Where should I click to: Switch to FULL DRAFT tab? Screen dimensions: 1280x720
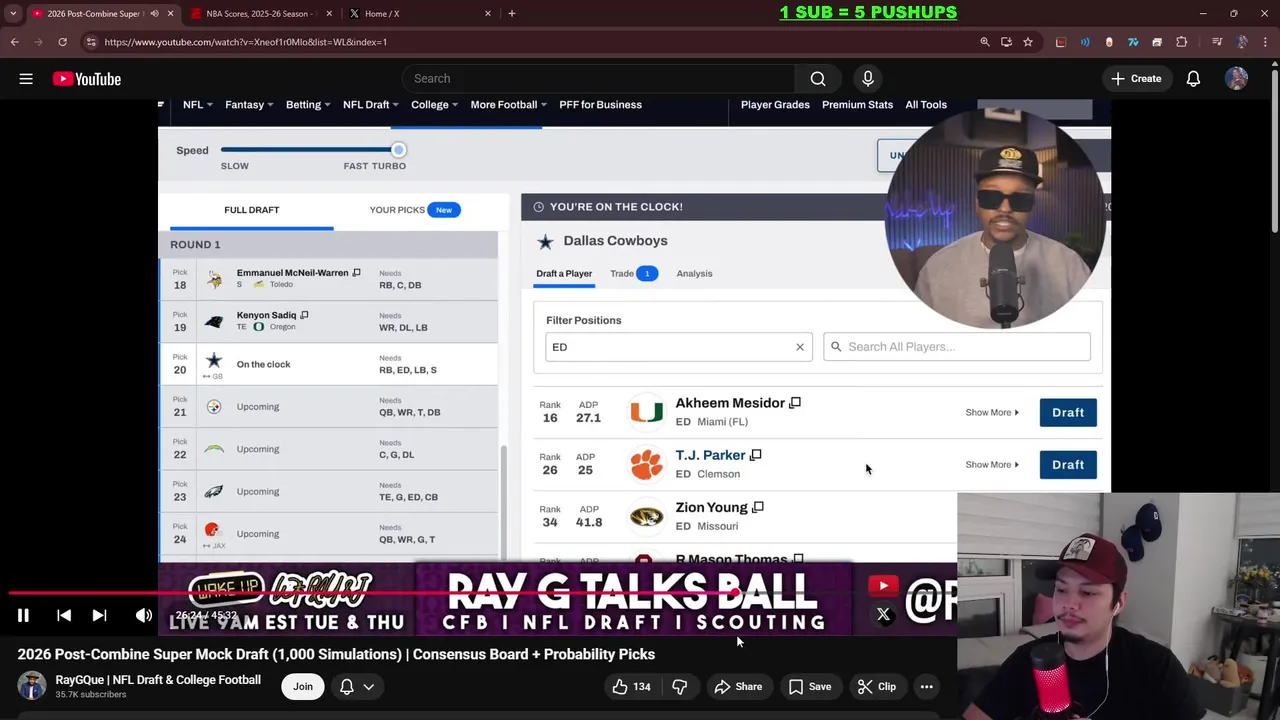click(252, 210)
